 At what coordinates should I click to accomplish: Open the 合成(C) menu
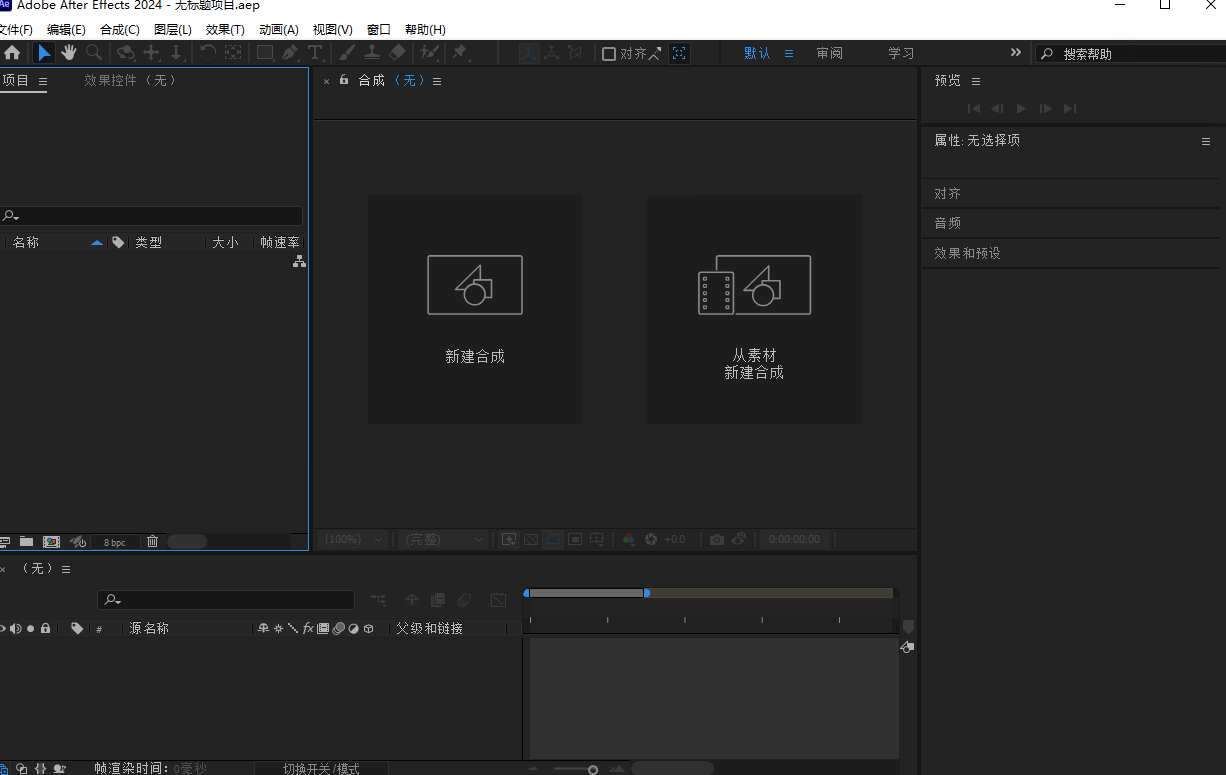[x=120, y=30]
